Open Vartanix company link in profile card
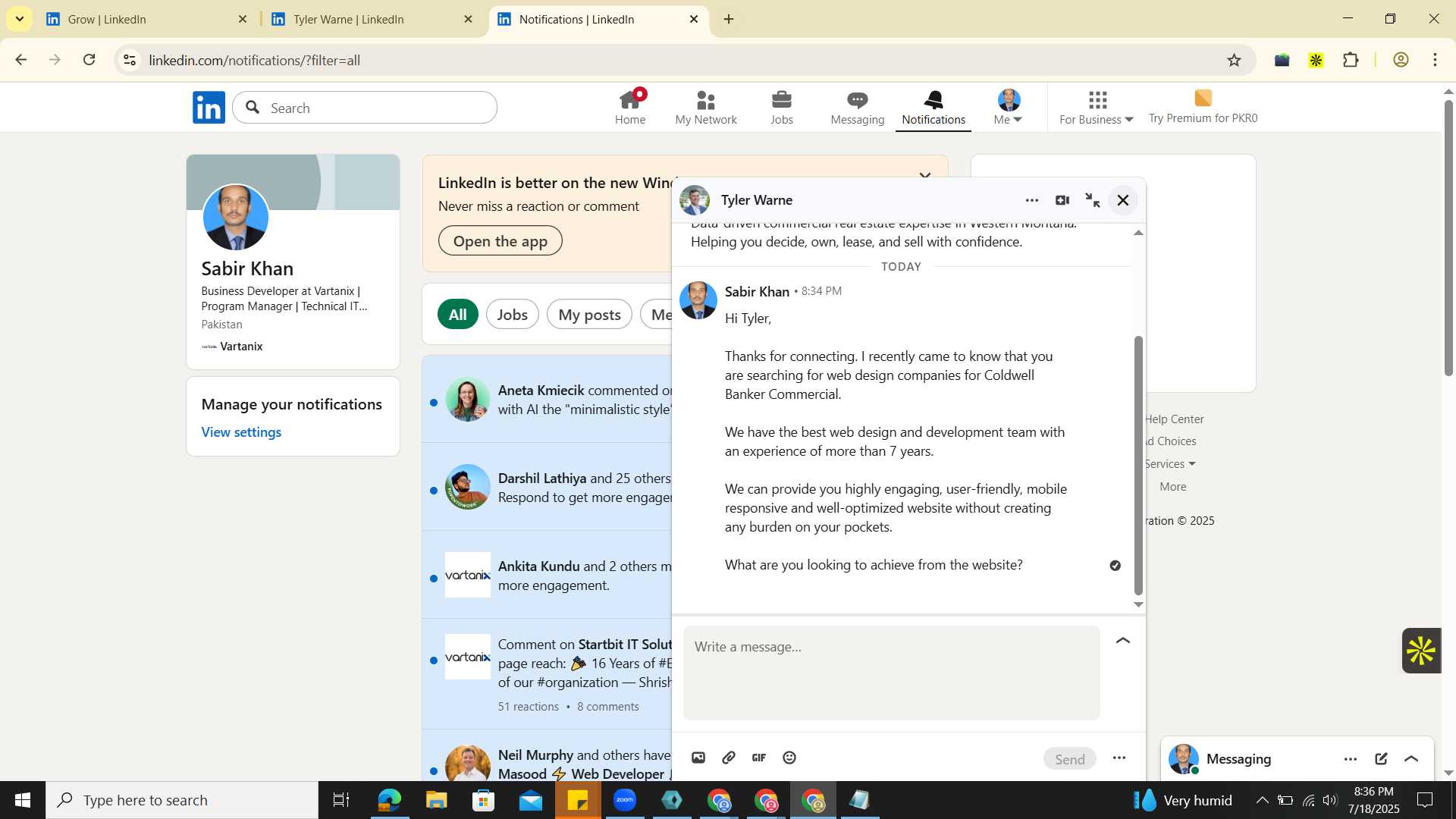 coord(232,346)
